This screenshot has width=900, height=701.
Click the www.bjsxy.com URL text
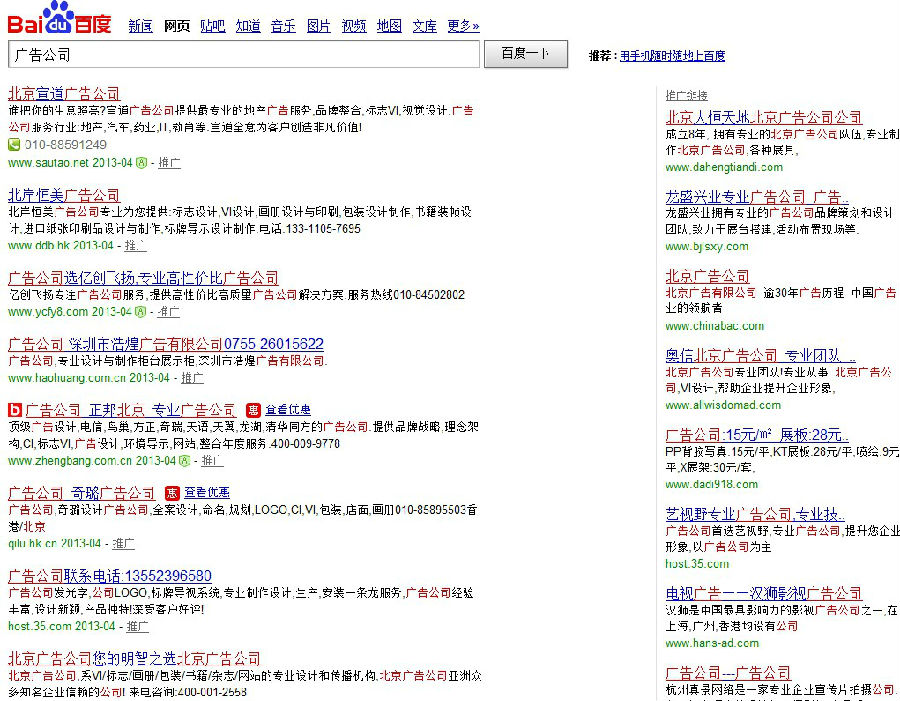point(707,247)
